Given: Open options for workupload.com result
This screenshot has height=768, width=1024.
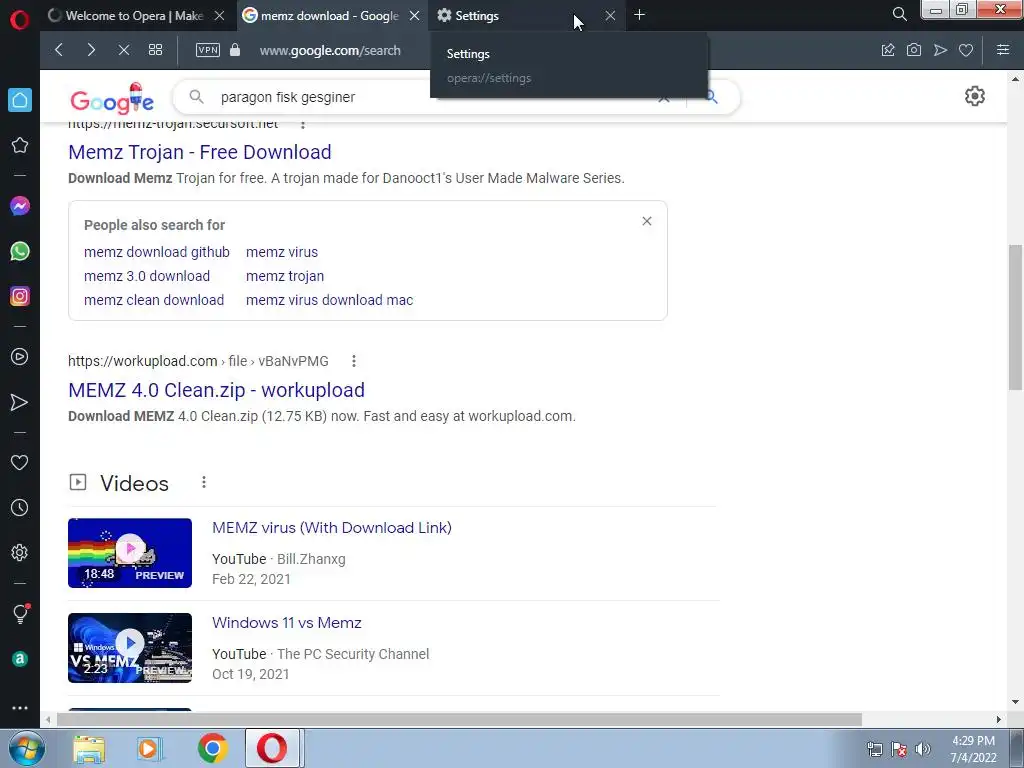Looking at the screenshot, I should click(x=353, y=361).
